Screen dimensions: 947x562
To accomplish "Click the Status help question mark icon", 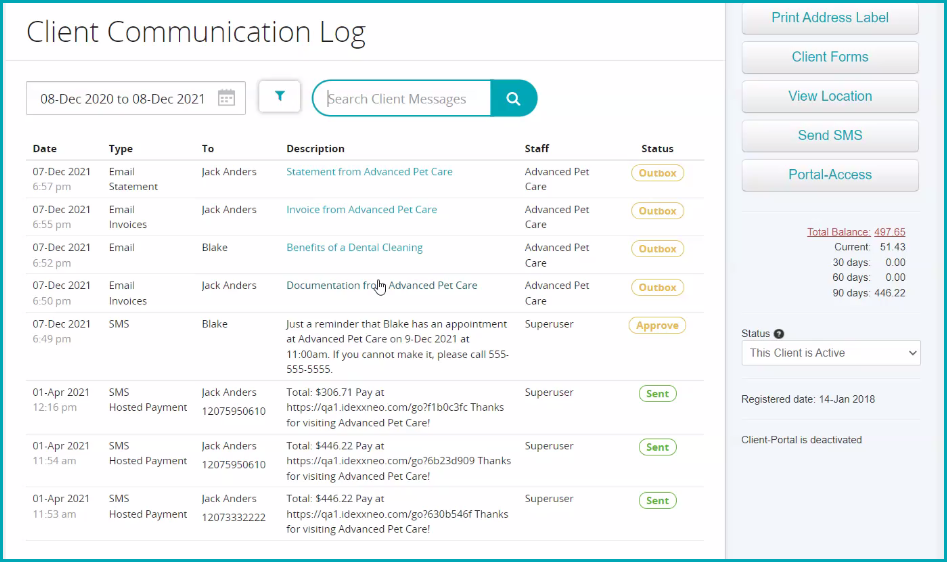I will point(779,334).
